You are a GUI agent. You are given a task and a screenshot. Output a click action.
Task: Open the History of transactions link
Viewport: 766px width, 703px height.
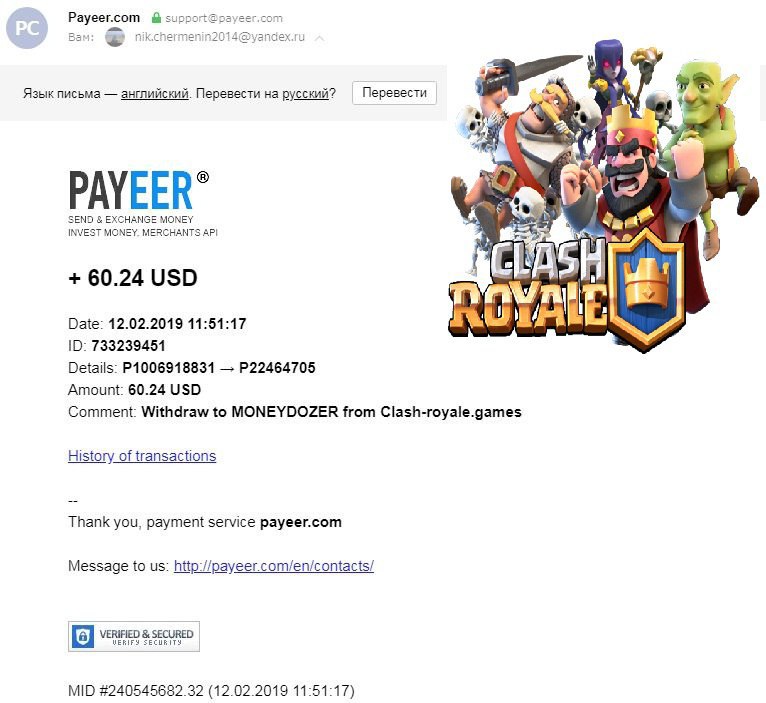point(142,456)
